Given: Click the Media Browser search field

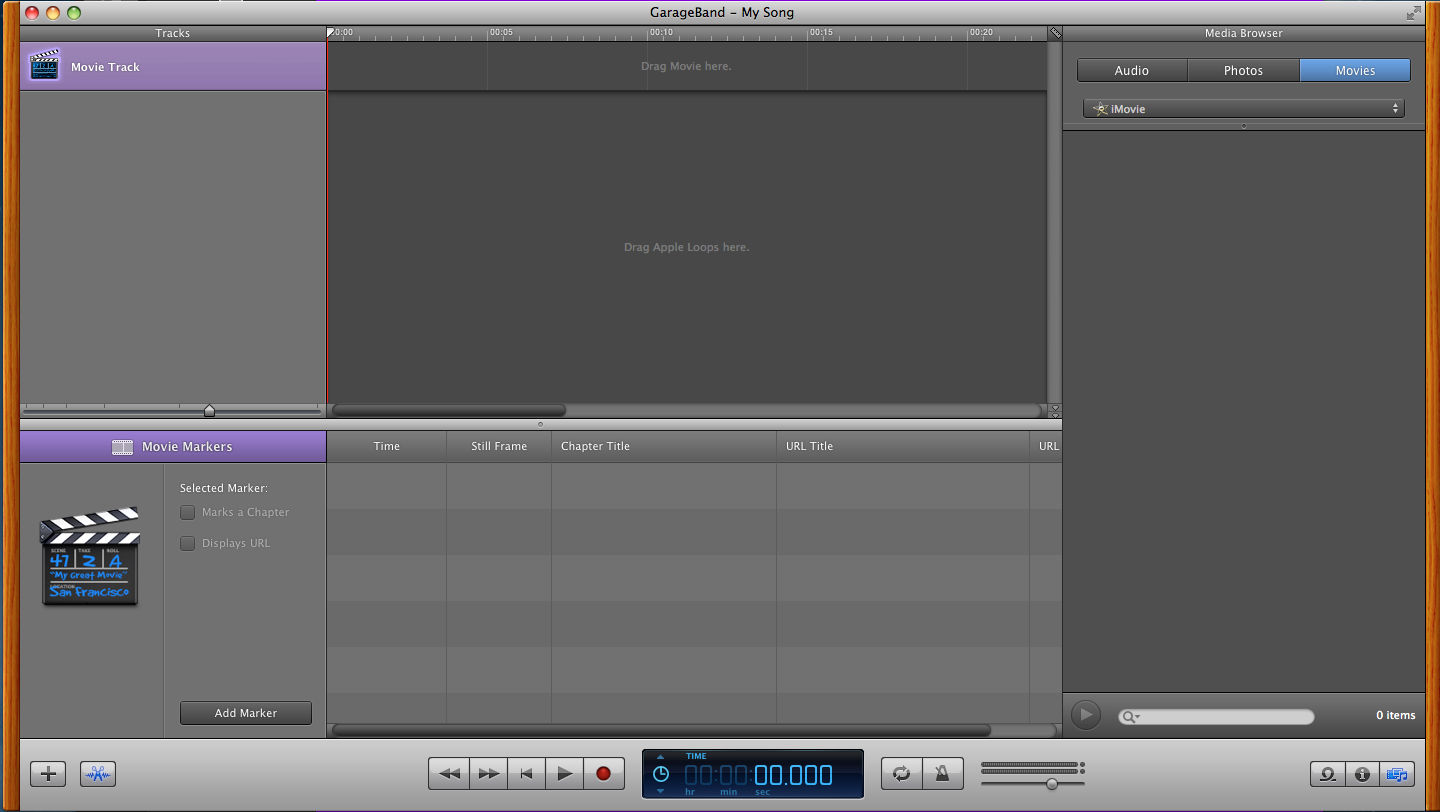Looking at the screenshot, I should (1216, 716).
